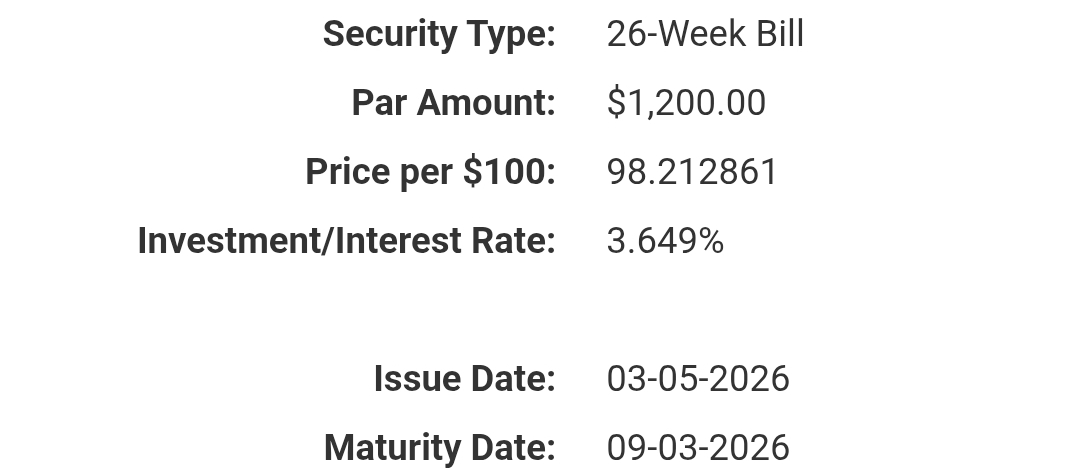The width and height of the screenshot is (1080, 471).
Task: Click the Security Type label
Action: pyautogui.click(x=438, y=34)
